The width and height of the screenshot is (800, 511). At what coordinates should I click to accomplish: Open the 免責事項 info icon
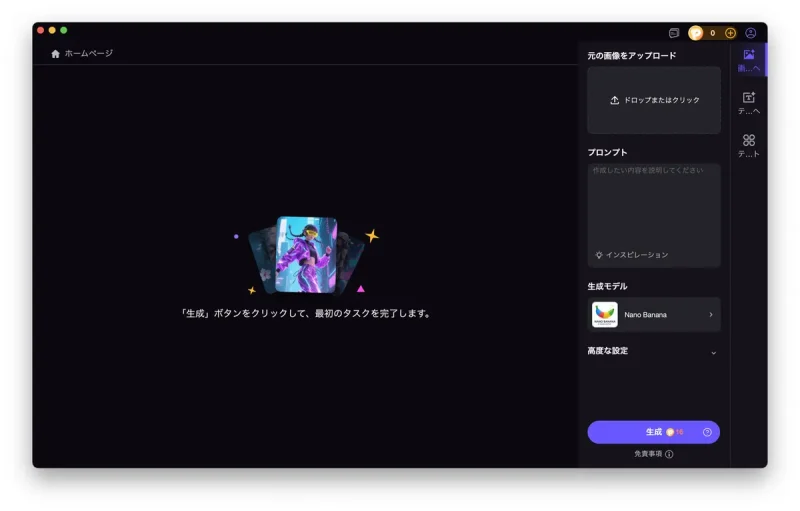(669, 454)
